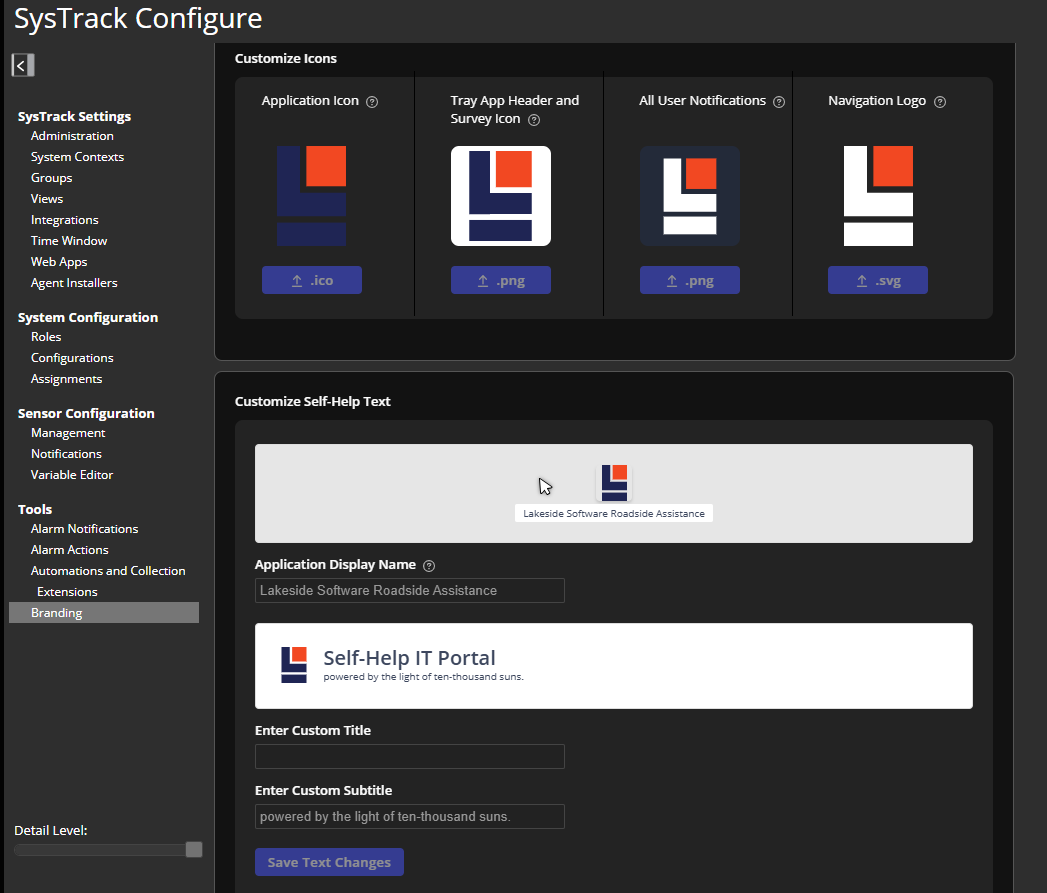Click the Lakeside logo in the display name preview
Image resolution: width=1047 pixels, height=893 pixels.
[x=614, y=482]
